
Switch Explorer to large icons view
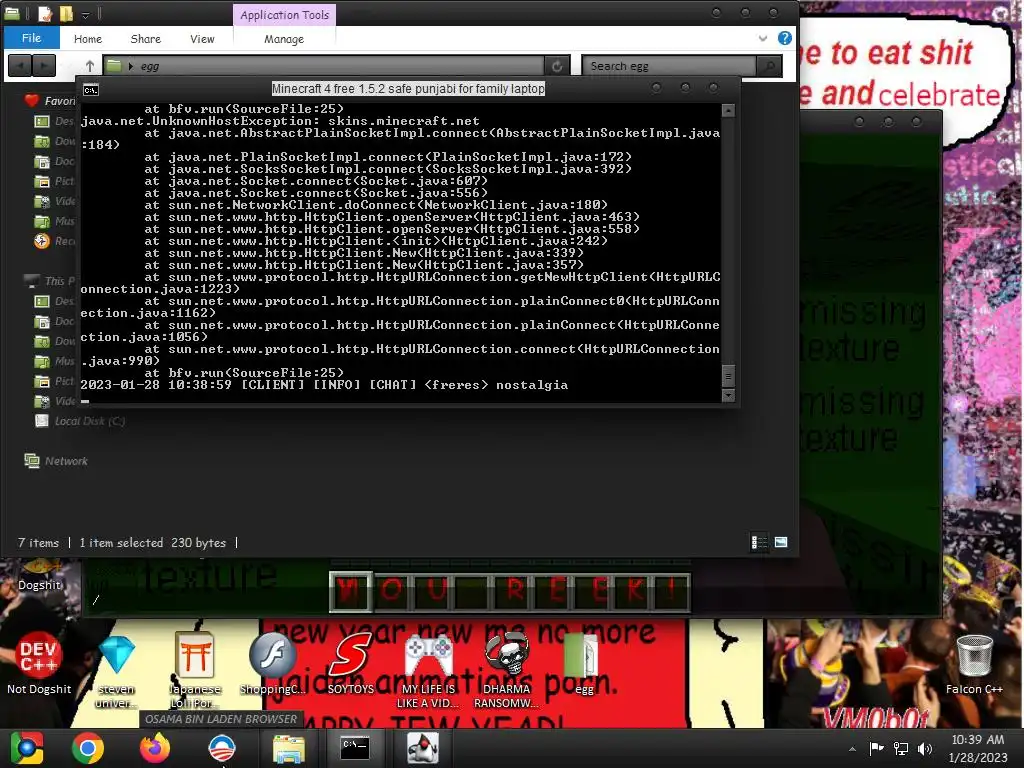pos(781,542)
